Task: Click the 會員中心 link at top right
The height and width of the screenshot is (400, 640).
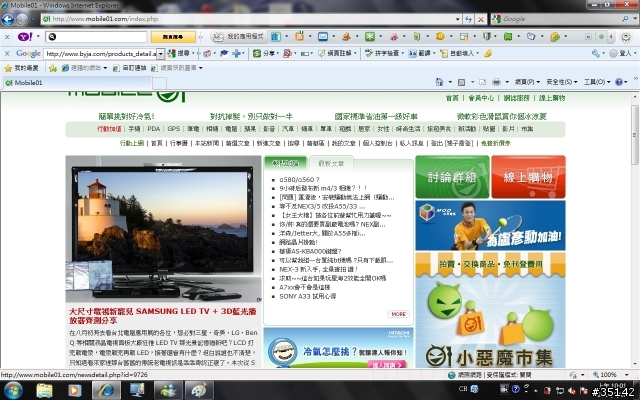Action: 481,98
